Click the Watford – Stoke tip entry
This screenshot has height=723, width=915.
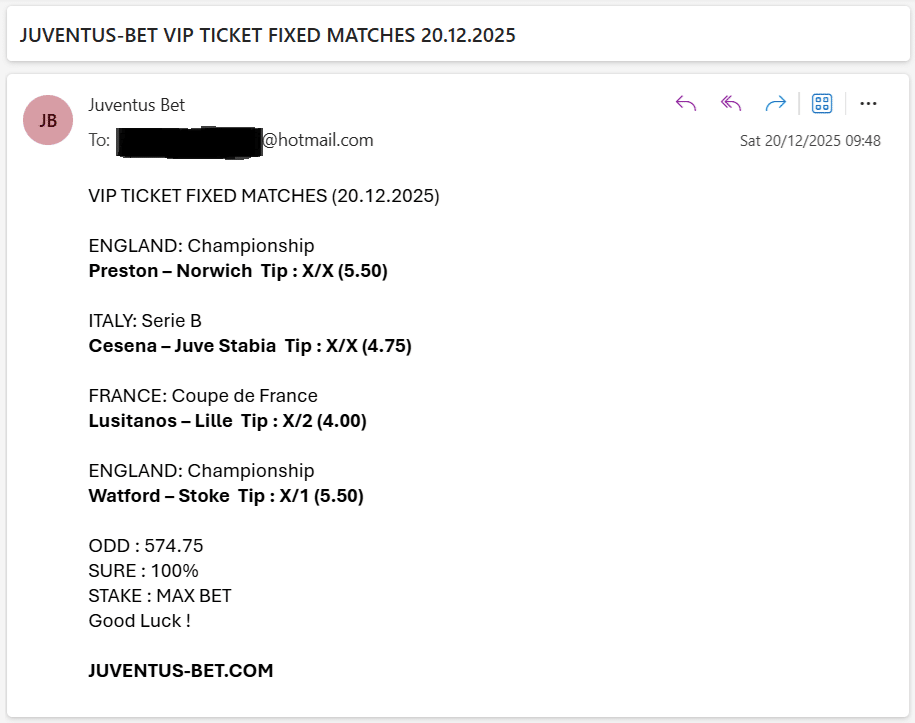point(224,495)
